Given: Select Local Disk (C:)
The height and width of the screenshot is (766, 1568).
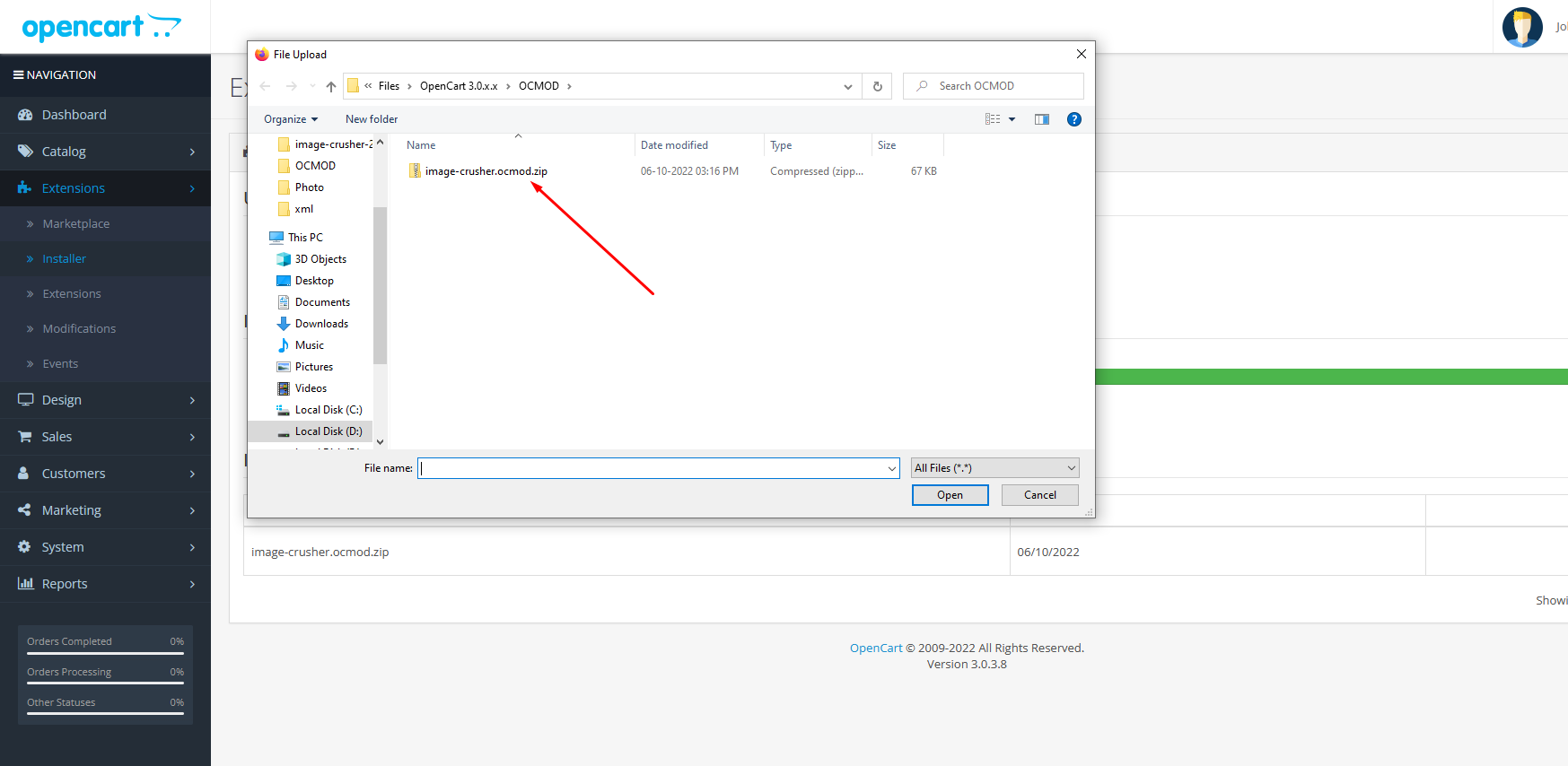Looking at the screenshot, I should pos(328,410).
